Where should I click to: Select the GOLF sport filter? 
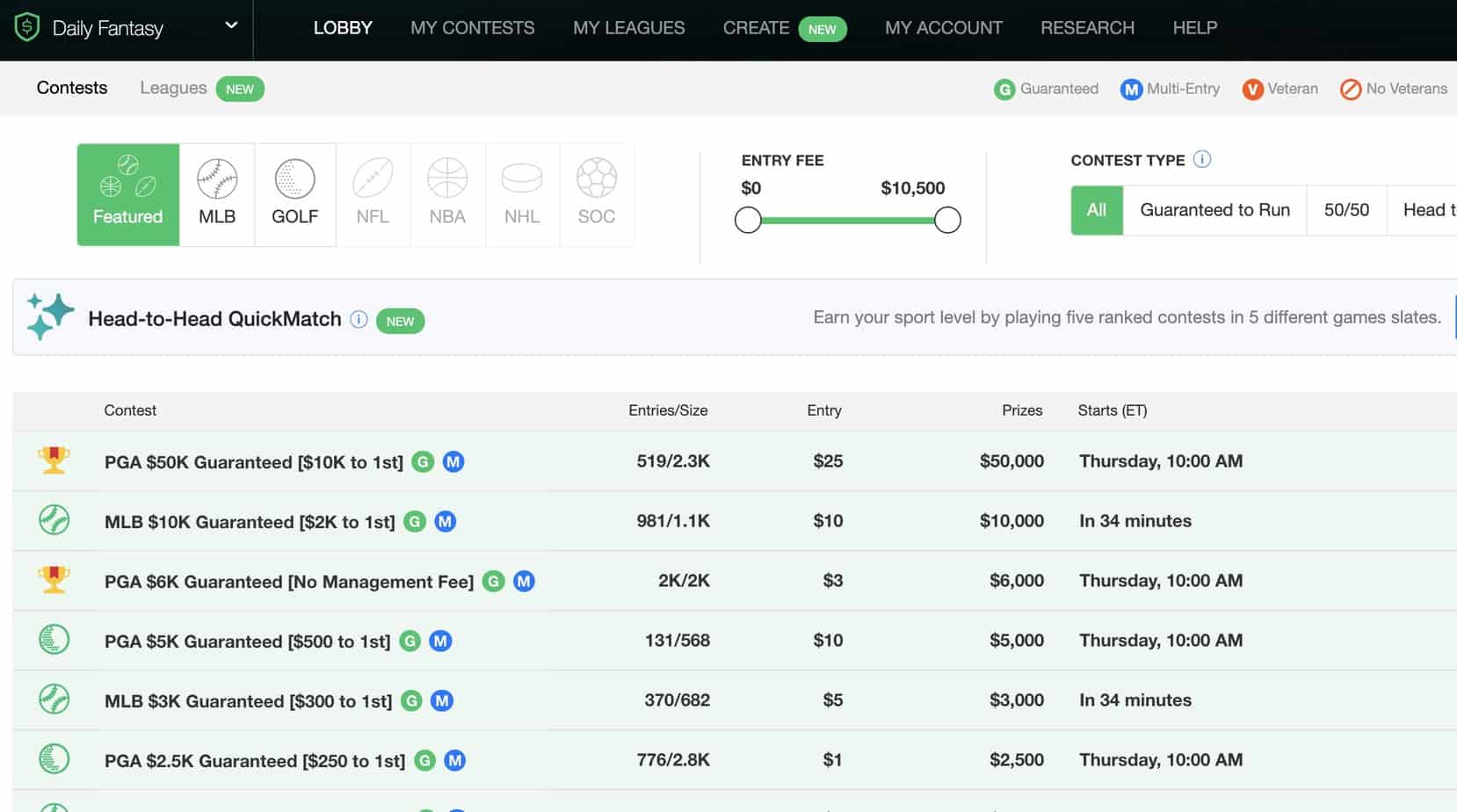[x=294, y=194]
